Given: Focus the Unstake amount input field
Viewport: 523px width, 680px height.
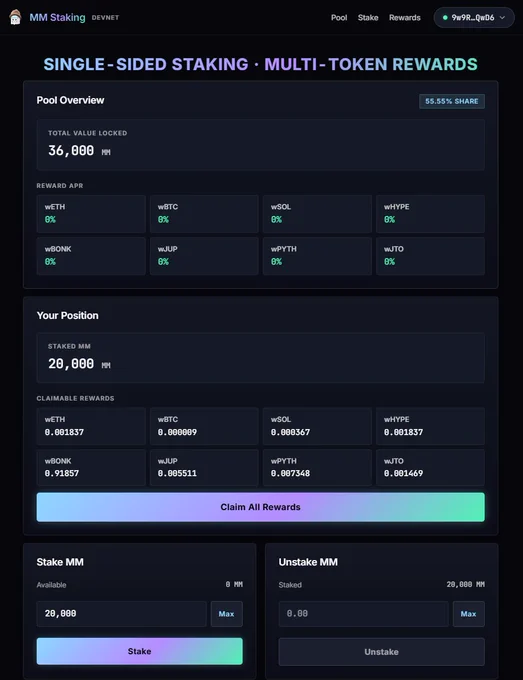Looking at the screenshot, I should (x=363, y=614).
